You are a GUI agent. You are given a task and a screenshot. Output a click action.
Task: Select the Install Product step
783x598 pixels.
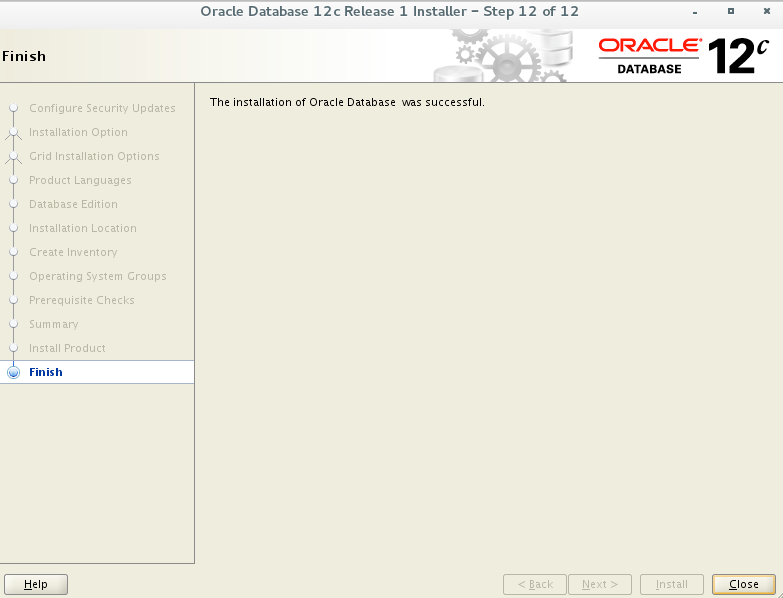[x=67, y=348]
